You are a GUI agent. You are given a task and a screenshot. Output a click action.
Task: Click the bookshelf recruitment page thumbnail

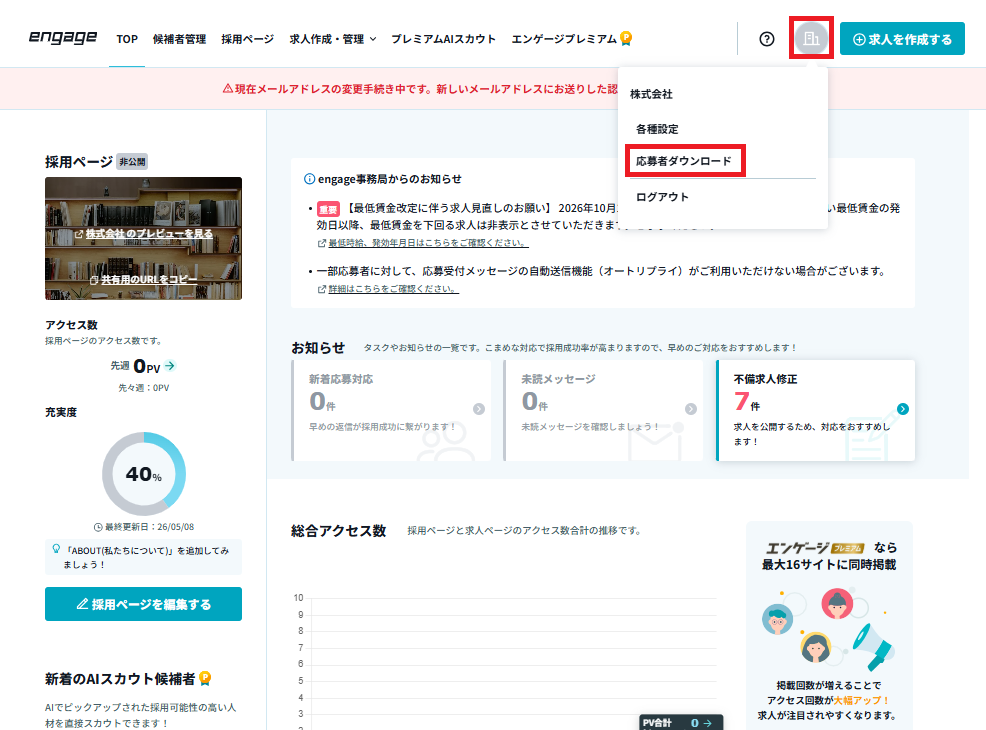point(143,238)
